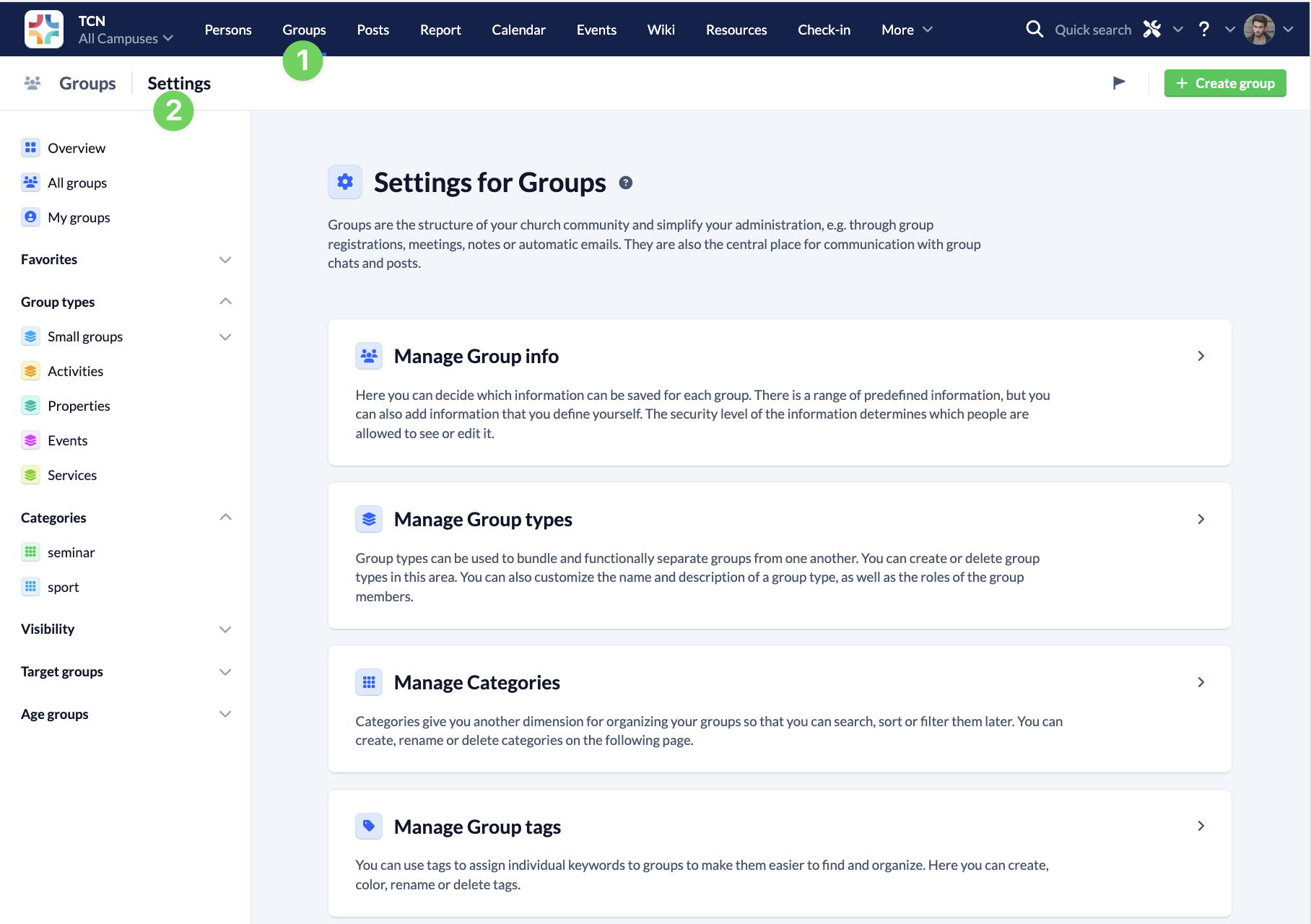
Task: Click the Manage Group info icon
Action: [x=369, y=355]
